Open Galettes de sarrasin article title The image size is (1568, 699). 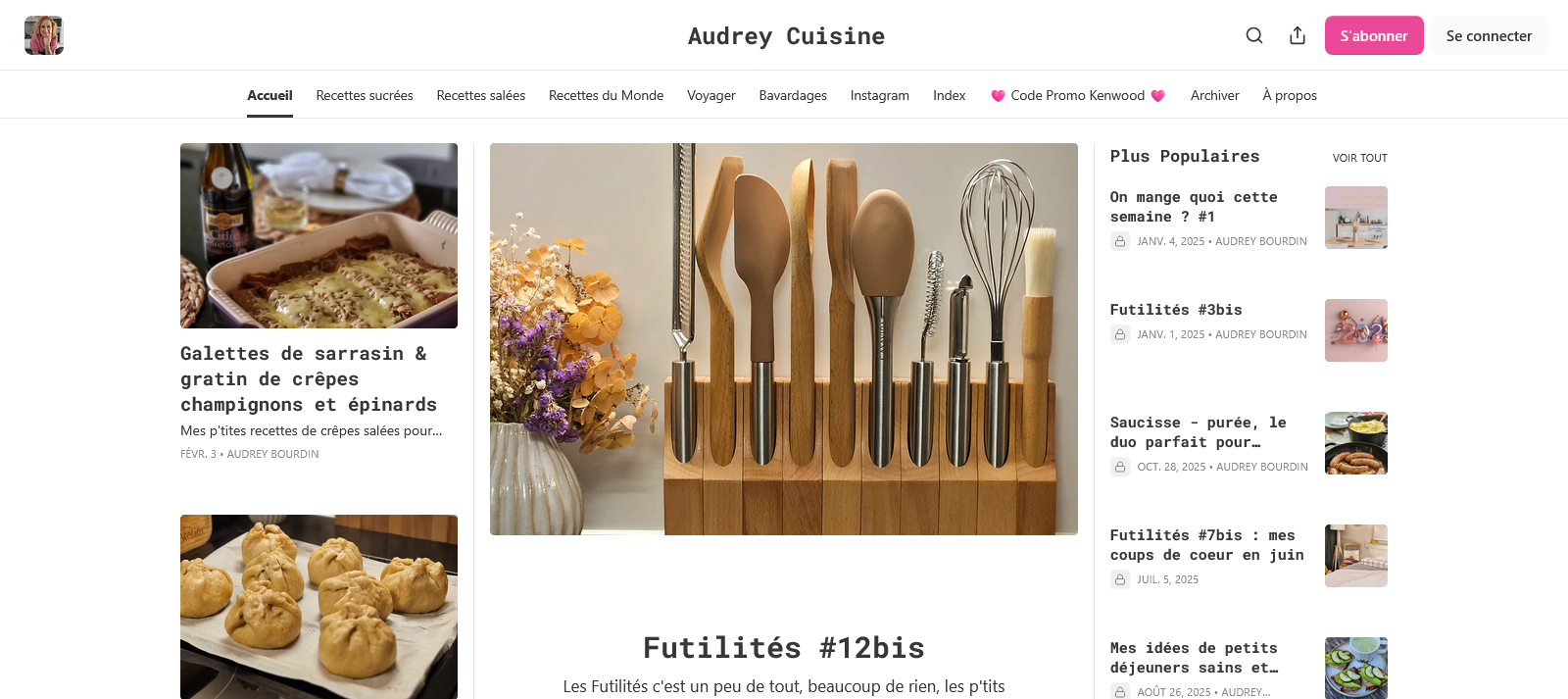tap(309, 378)
